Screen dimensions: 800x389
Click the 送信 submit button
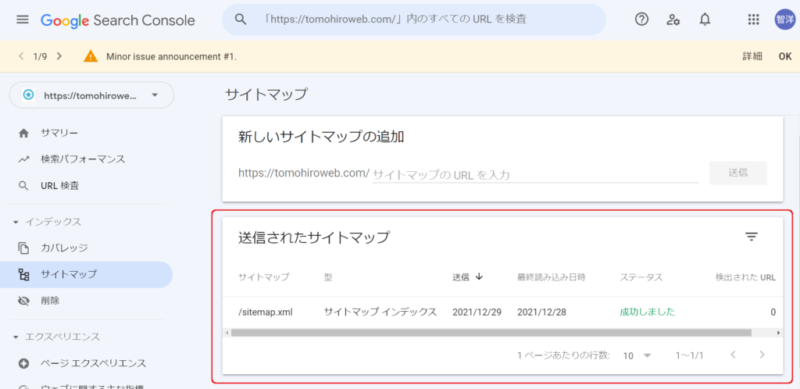[x=738, y=173]
